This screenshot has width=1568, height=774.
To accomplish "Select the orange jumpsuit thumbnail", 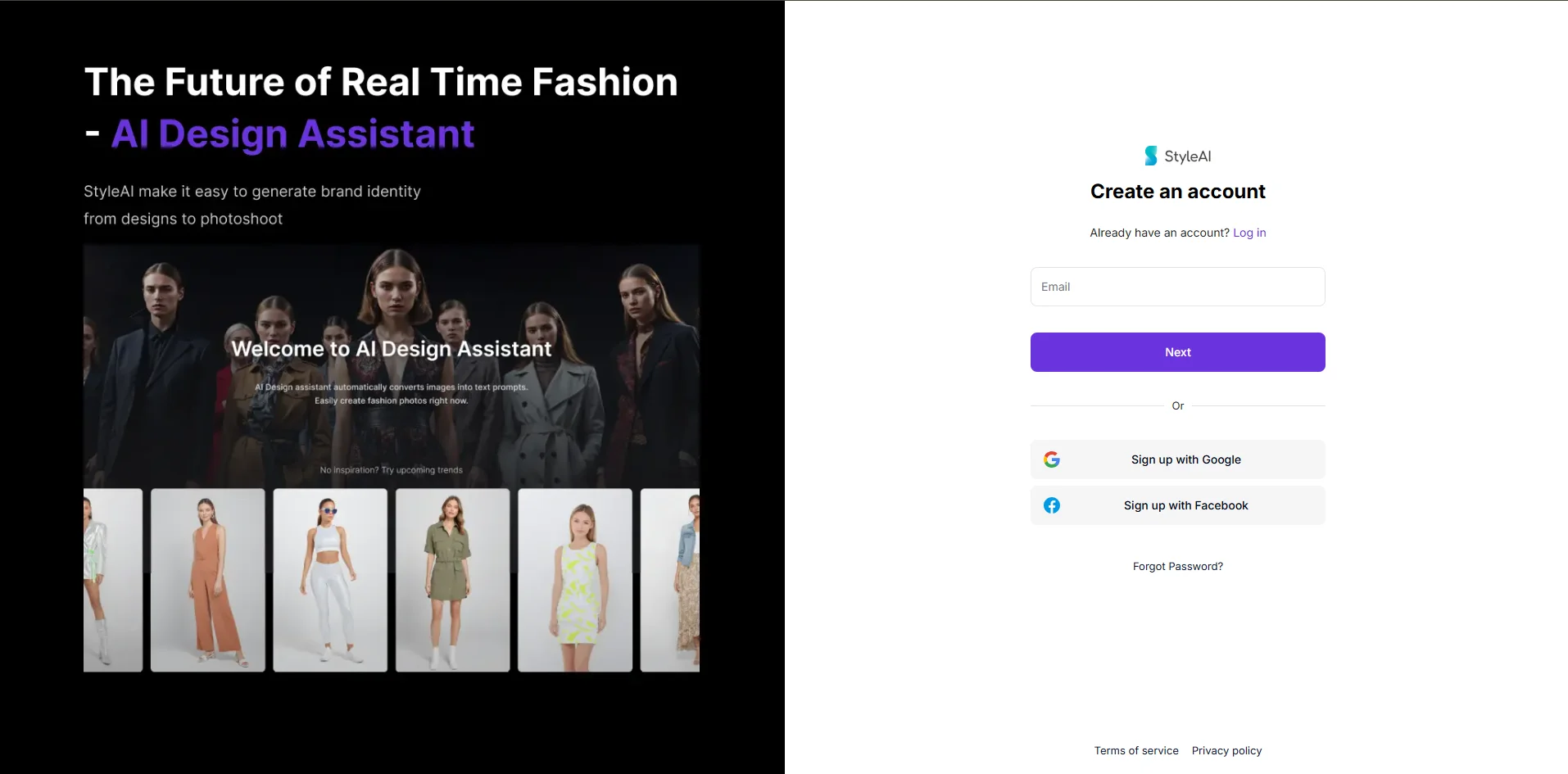I will 207,580.
